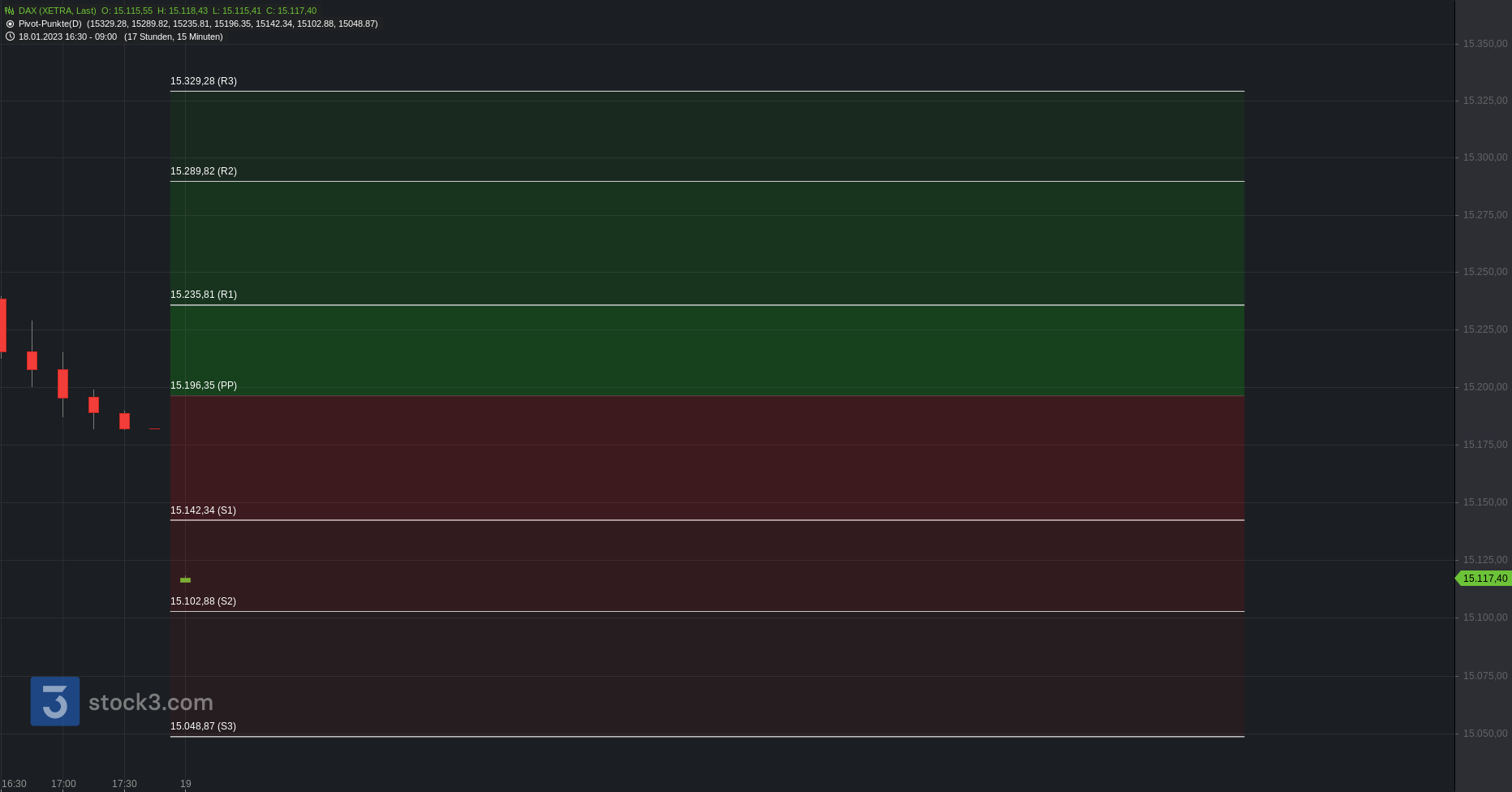Click the clock icon beside date range
The image size is (1512, 792).
[10, 37]
